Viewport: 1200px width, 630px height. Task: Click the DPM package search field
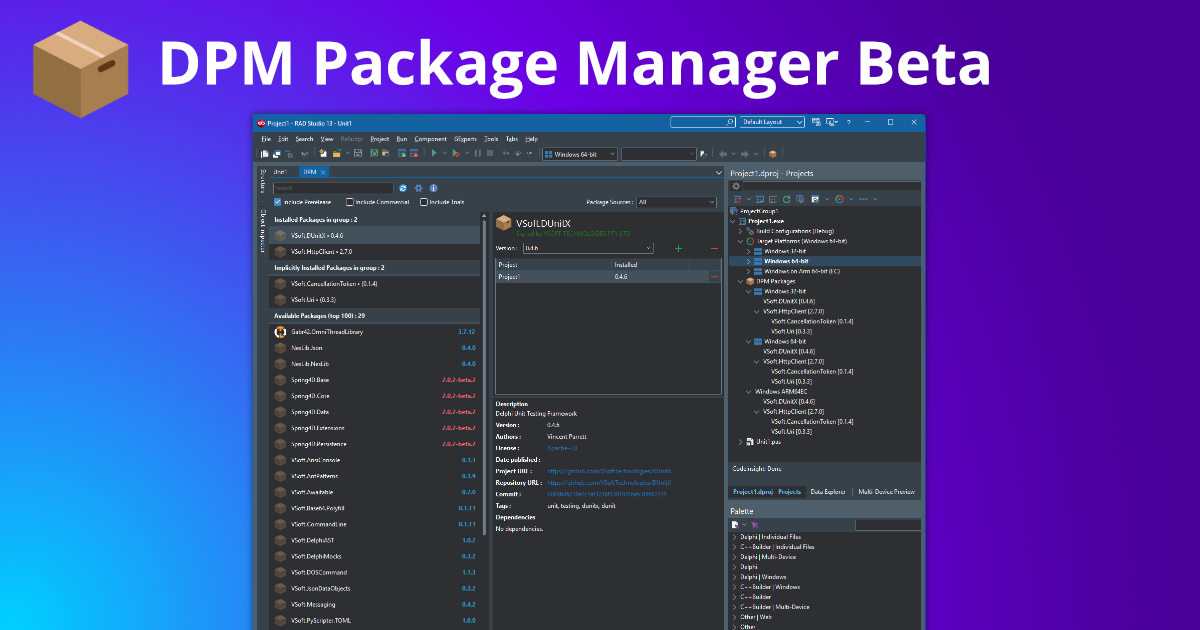333,188
